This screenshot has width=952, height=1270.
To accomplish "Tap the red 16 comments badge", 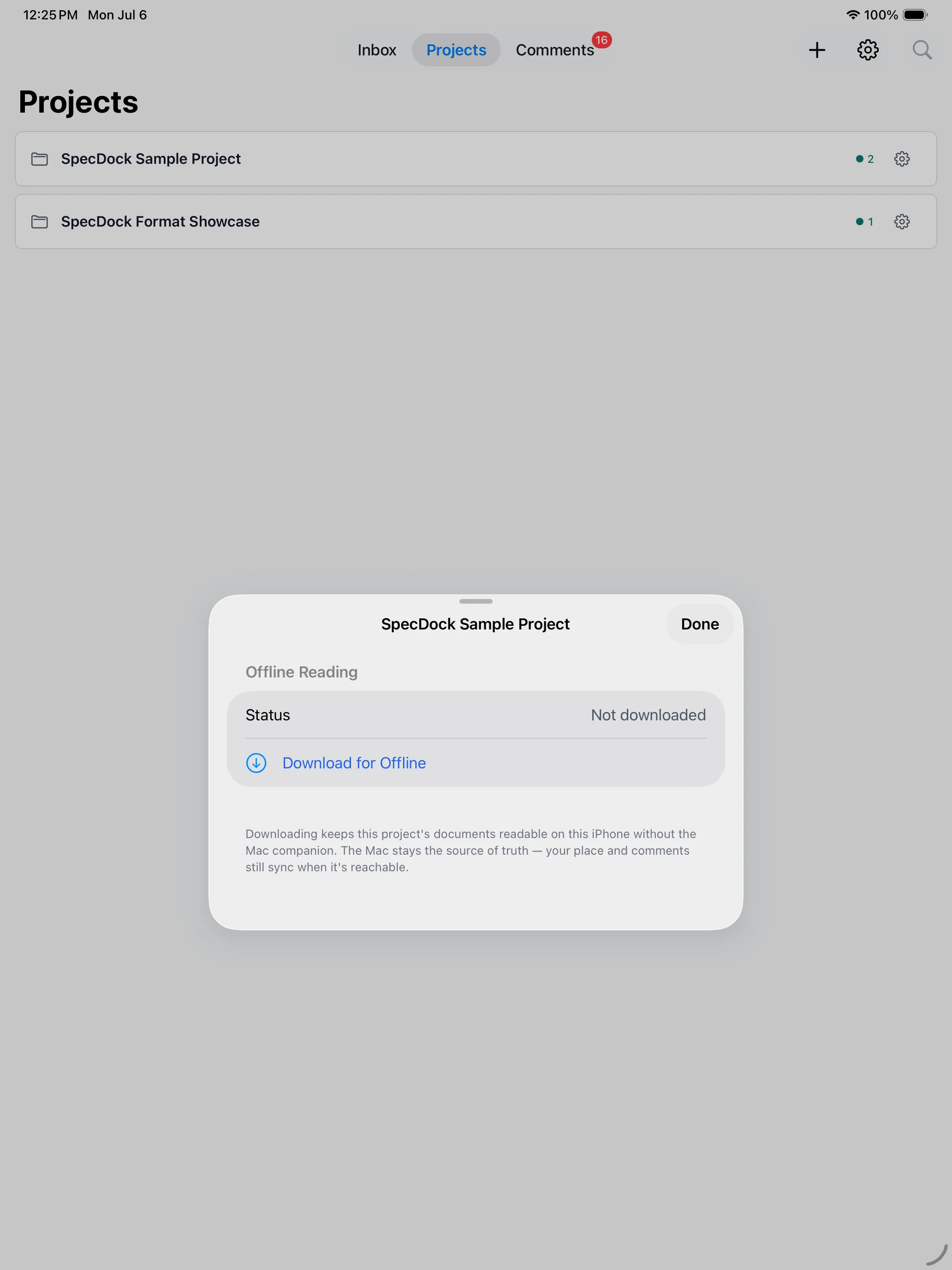I will tap(601, 40).
